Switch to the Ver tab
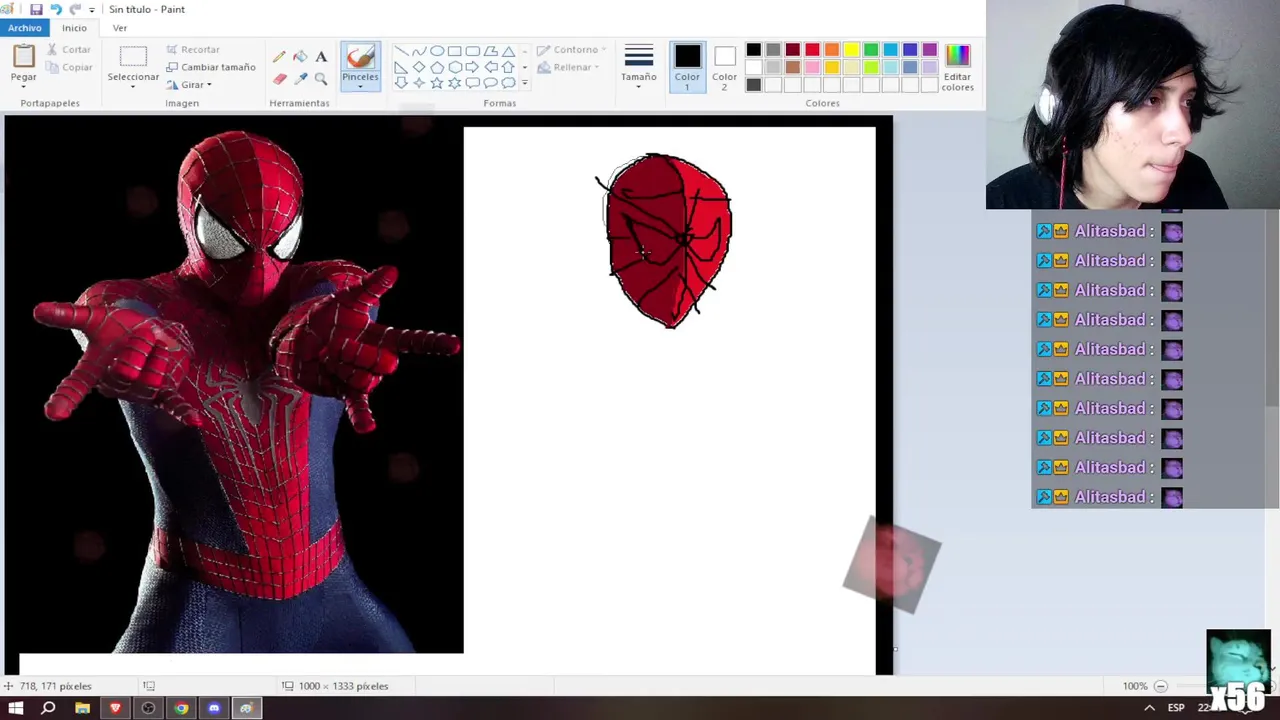1280x720 pixels. tap(120, 28)
